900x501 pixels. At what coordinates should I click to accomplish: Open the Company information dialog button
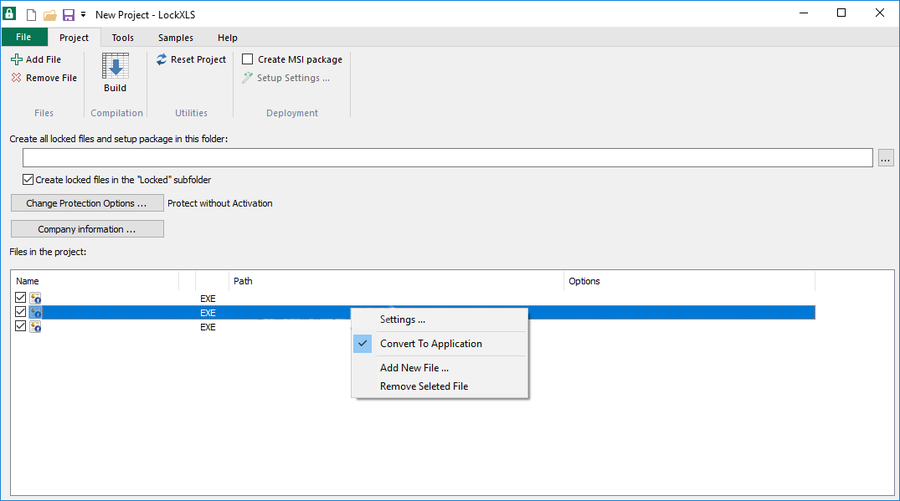point(87,229)
